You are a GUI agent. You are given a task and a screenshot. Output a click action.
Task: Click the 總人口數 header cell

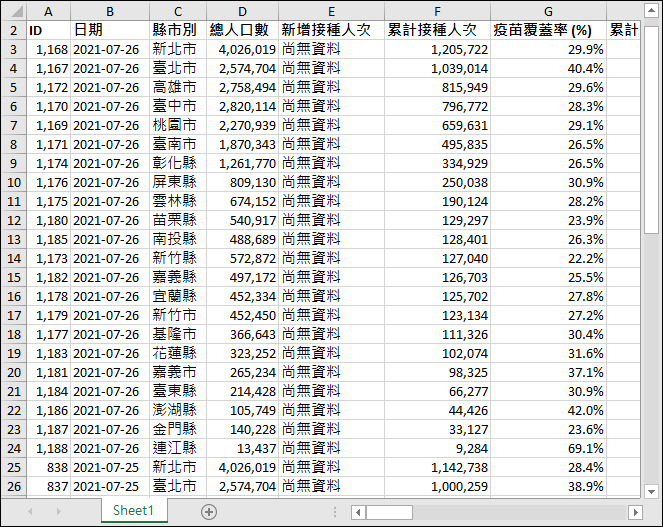243,30
